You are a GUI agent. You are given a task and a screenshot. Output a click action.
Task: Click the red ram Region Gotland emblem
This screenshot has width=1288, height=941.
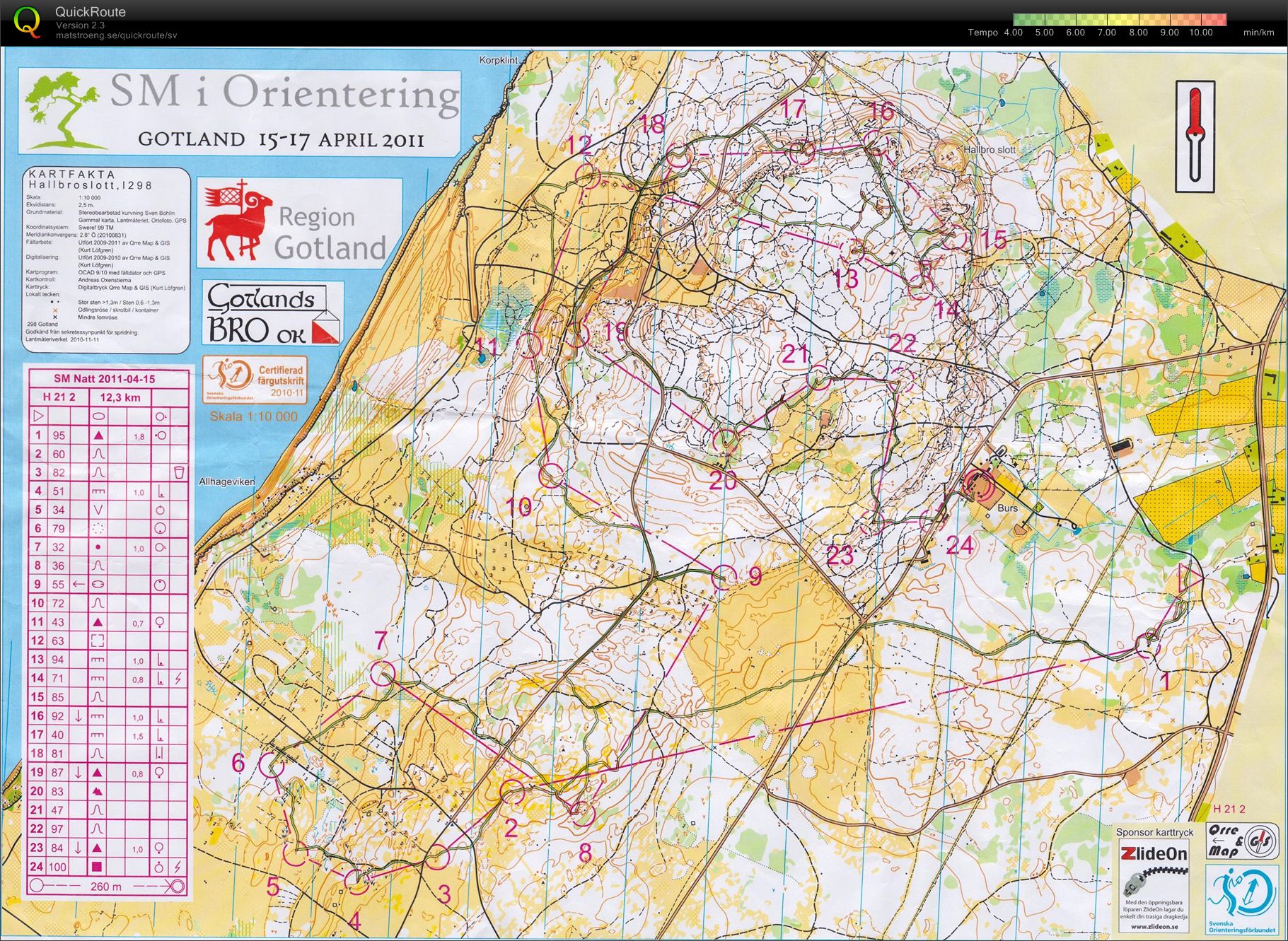click(x=238, y=221)
